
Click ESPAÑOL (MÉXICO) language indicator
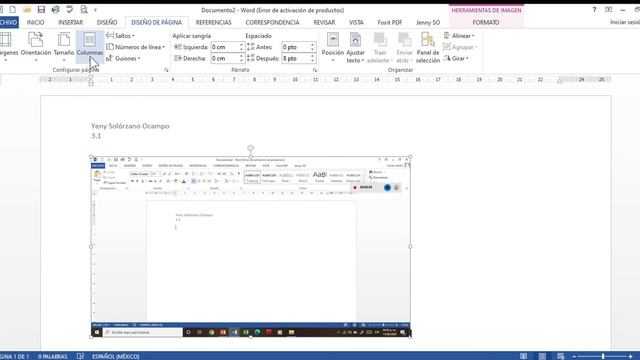point(116,356)
